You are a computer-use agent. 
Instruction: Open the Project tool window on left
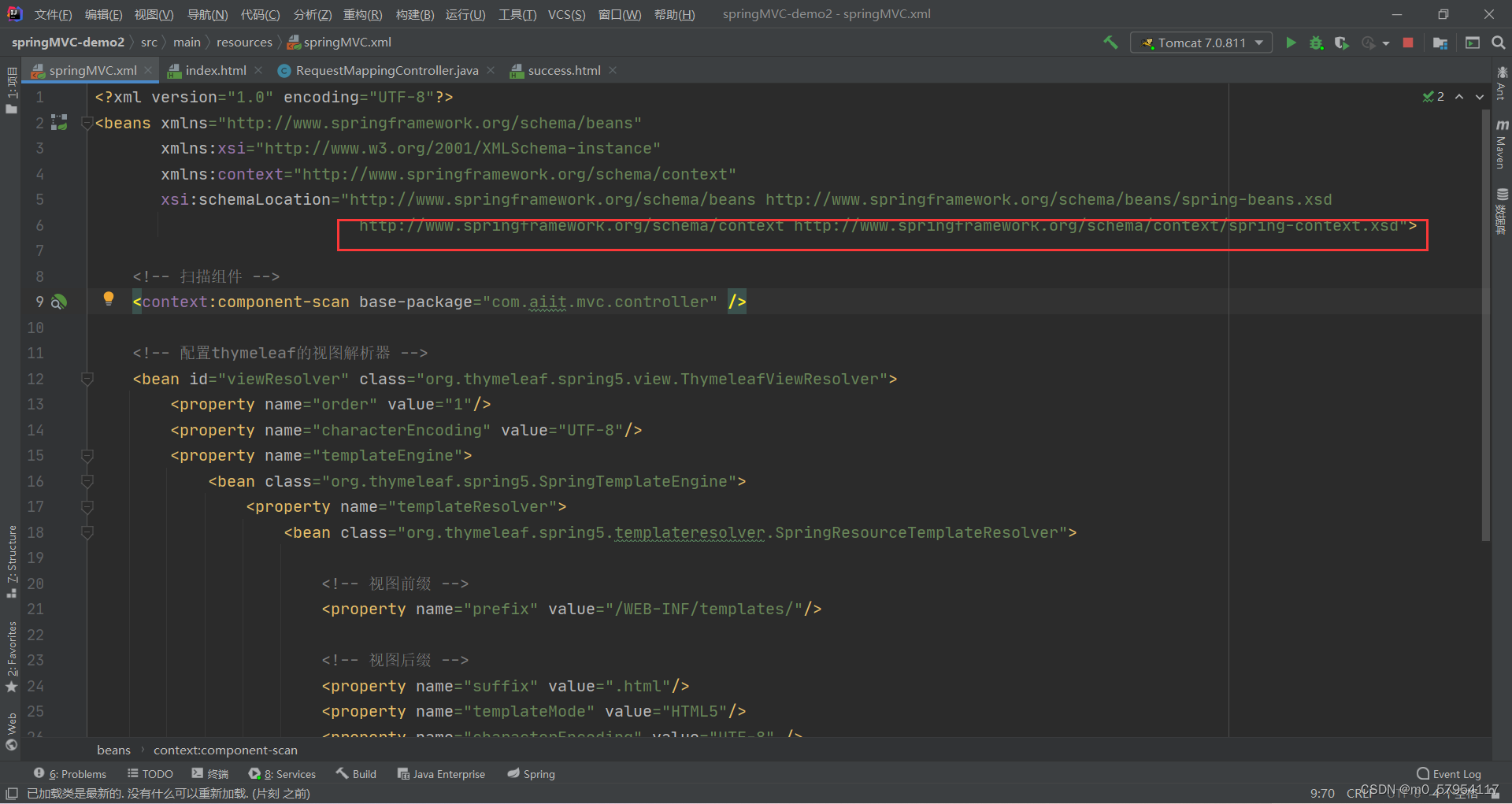coord(11,90)
